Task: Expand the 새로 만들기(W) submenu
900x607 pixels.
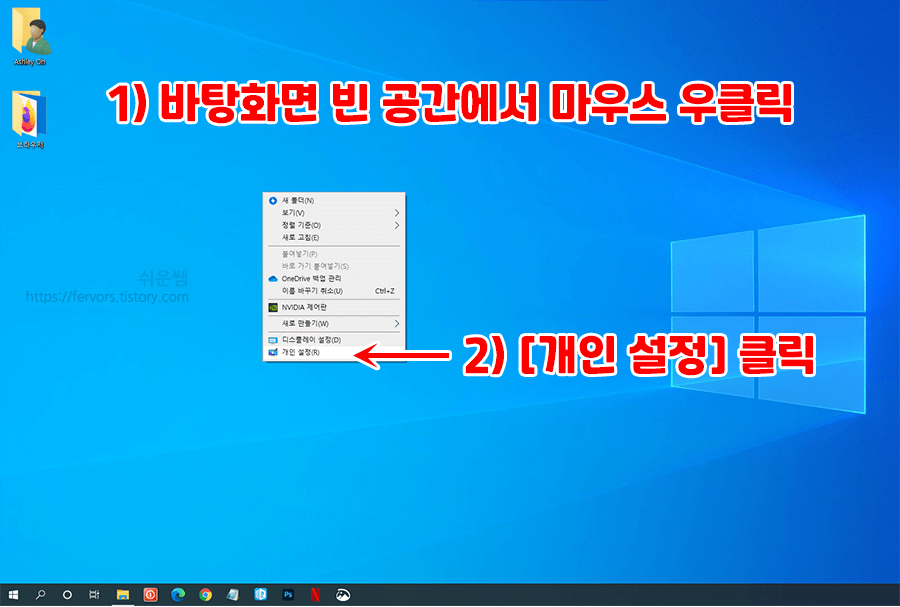Action: (334, 324)
